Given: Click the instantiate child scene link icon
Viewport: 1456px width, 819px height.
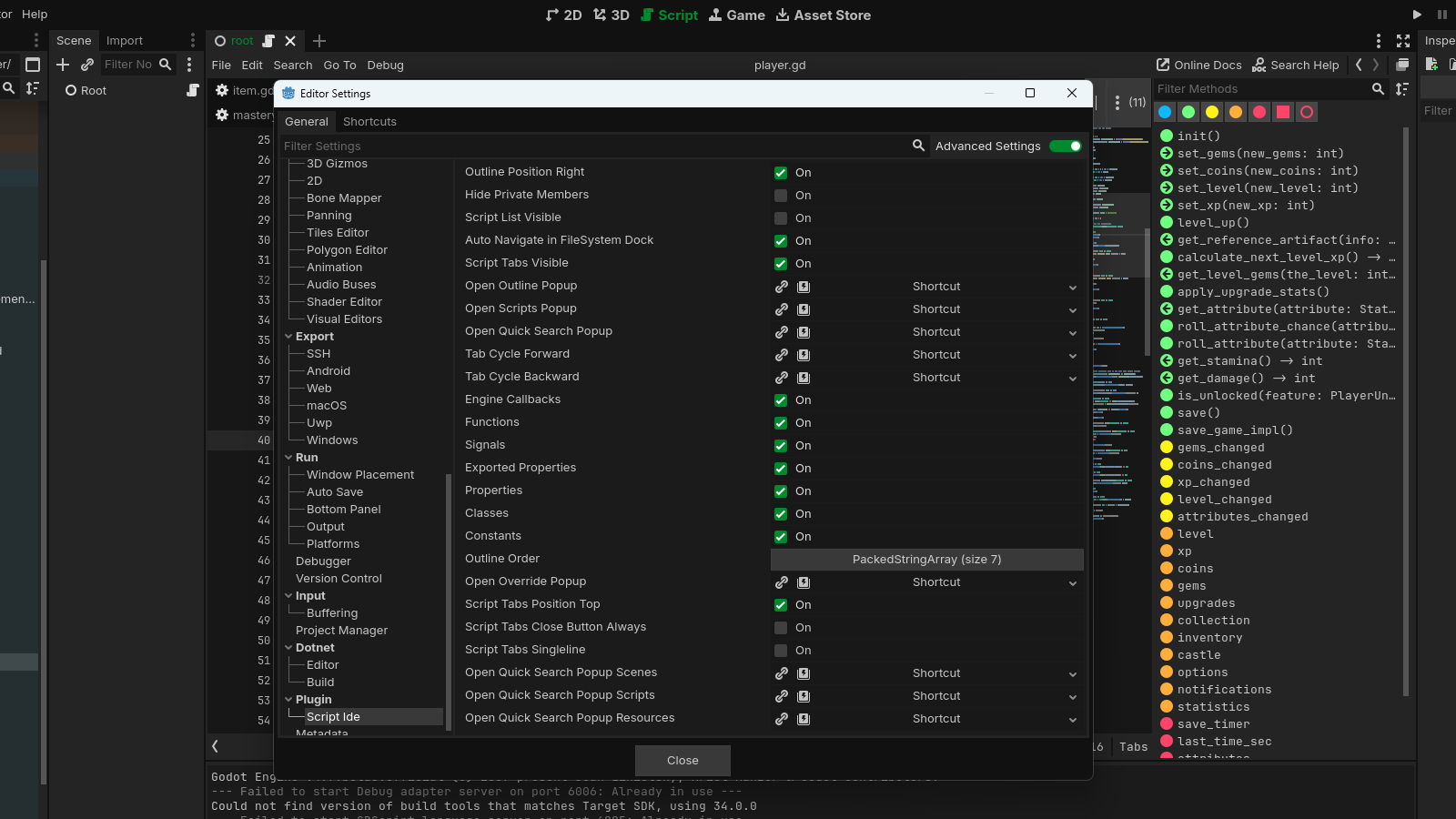Looking at the screenshot, I should pyautogui.click(x=87, y=65).
